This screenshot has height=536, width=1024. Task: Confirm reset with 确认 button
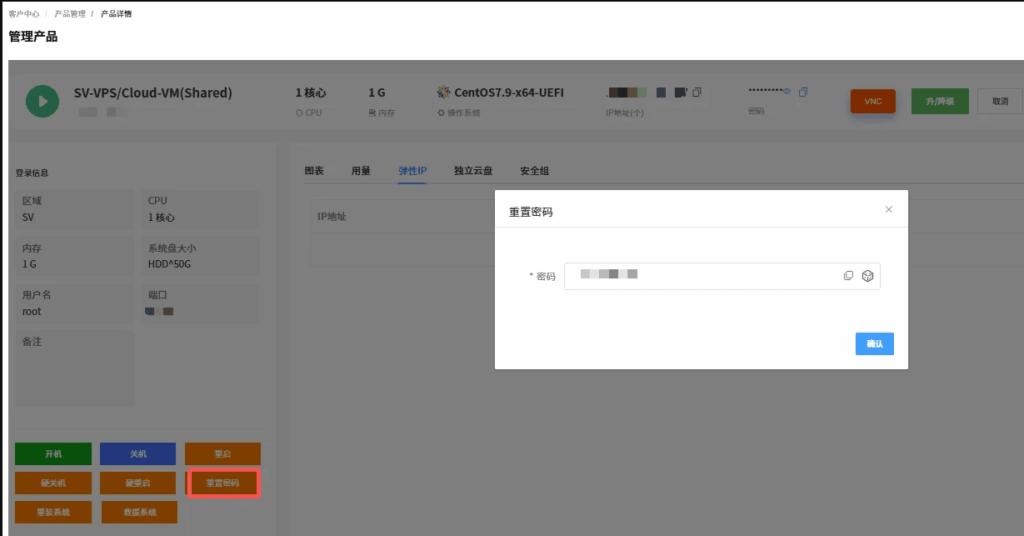tap(874, 344)
